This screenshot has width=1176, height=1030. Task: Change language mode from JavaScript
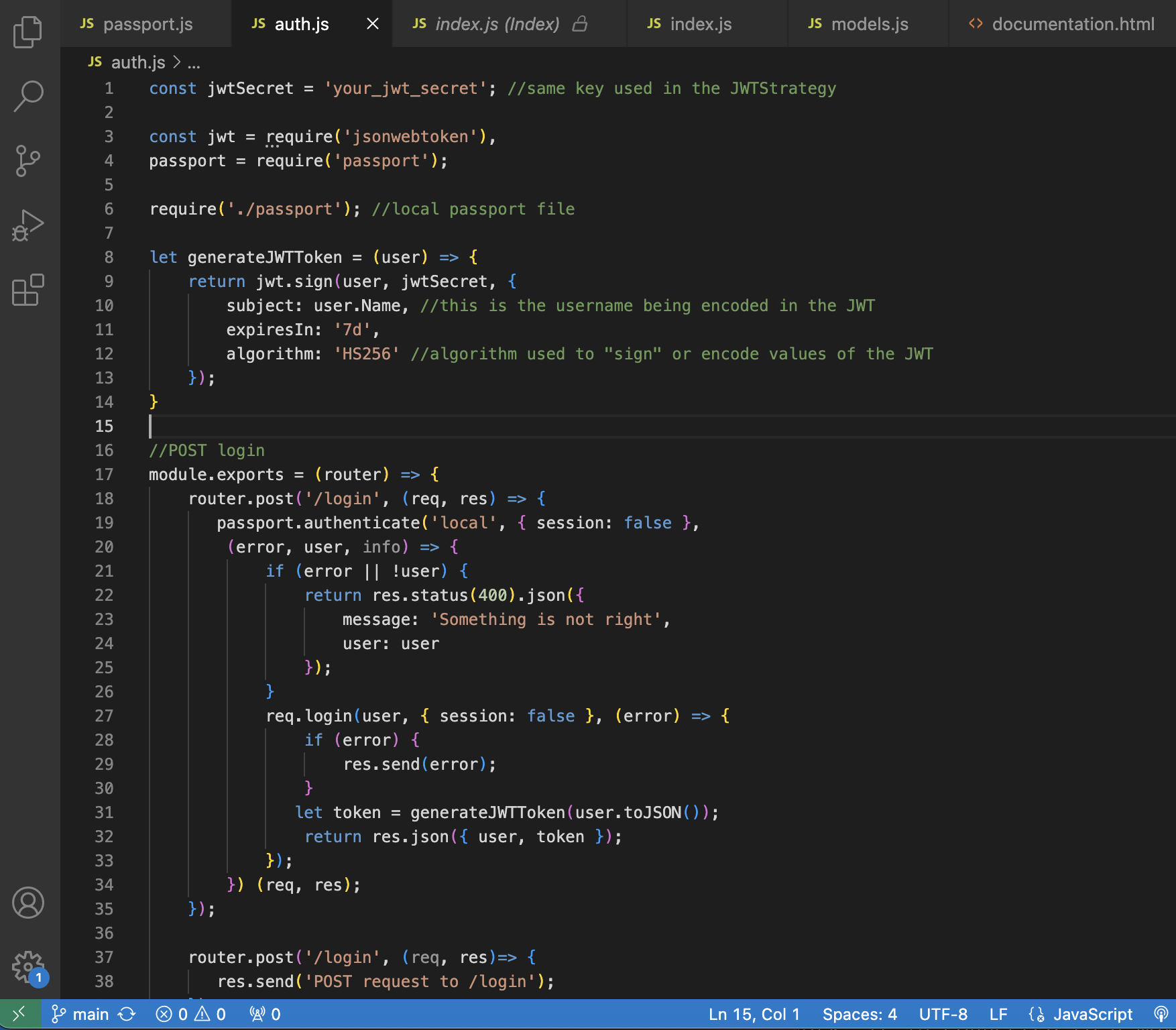point(1092,1014)
